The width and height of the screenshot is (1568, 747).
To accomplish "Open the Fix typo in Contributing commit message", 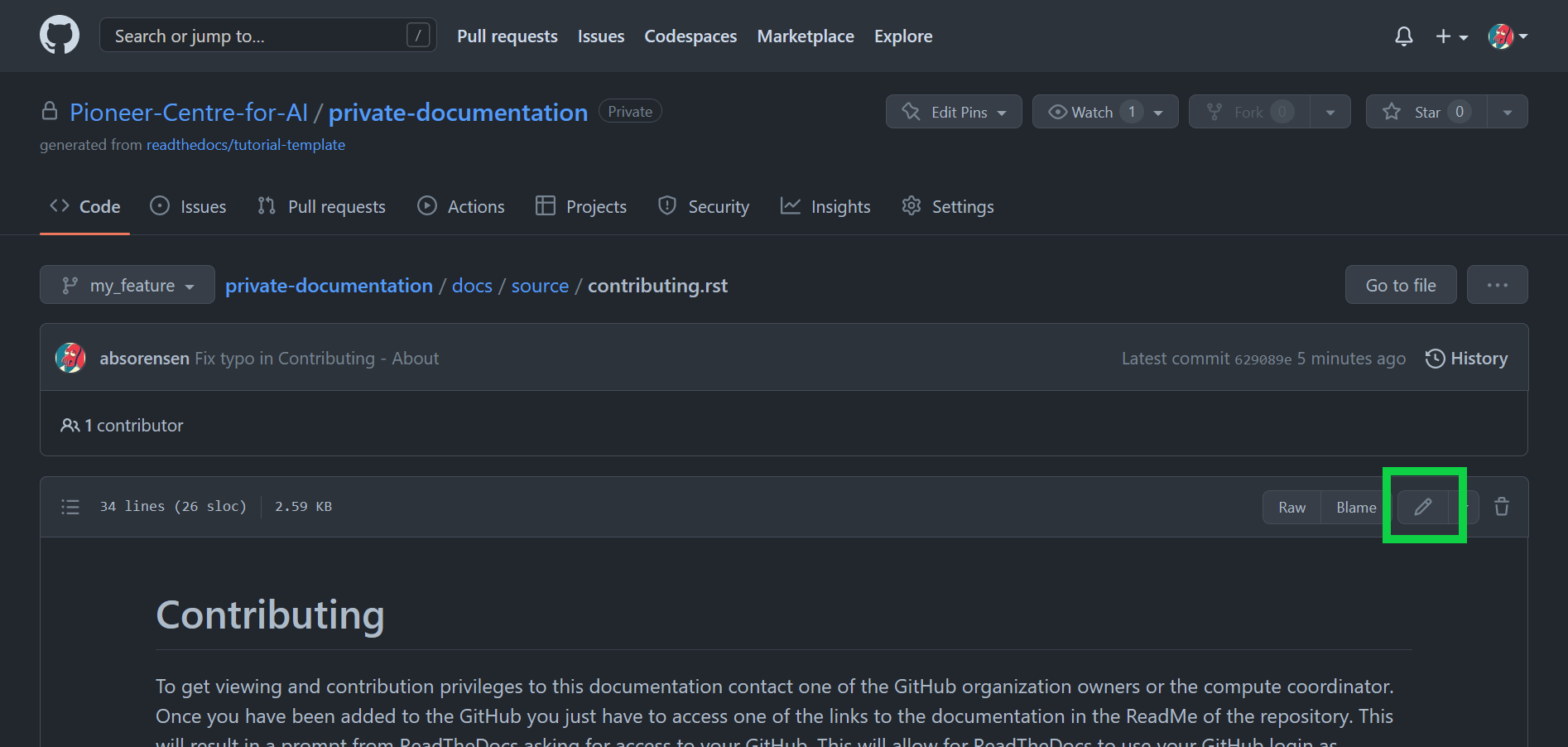I will (x=317, y=359).
